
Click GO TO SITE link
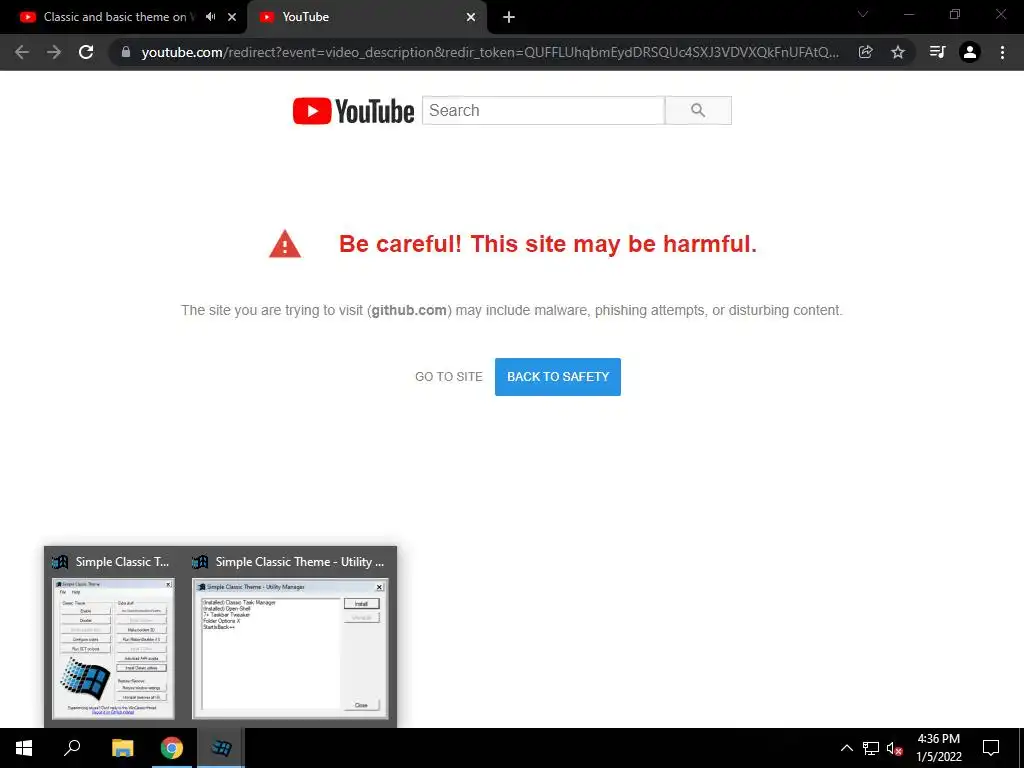click(449, 377)
